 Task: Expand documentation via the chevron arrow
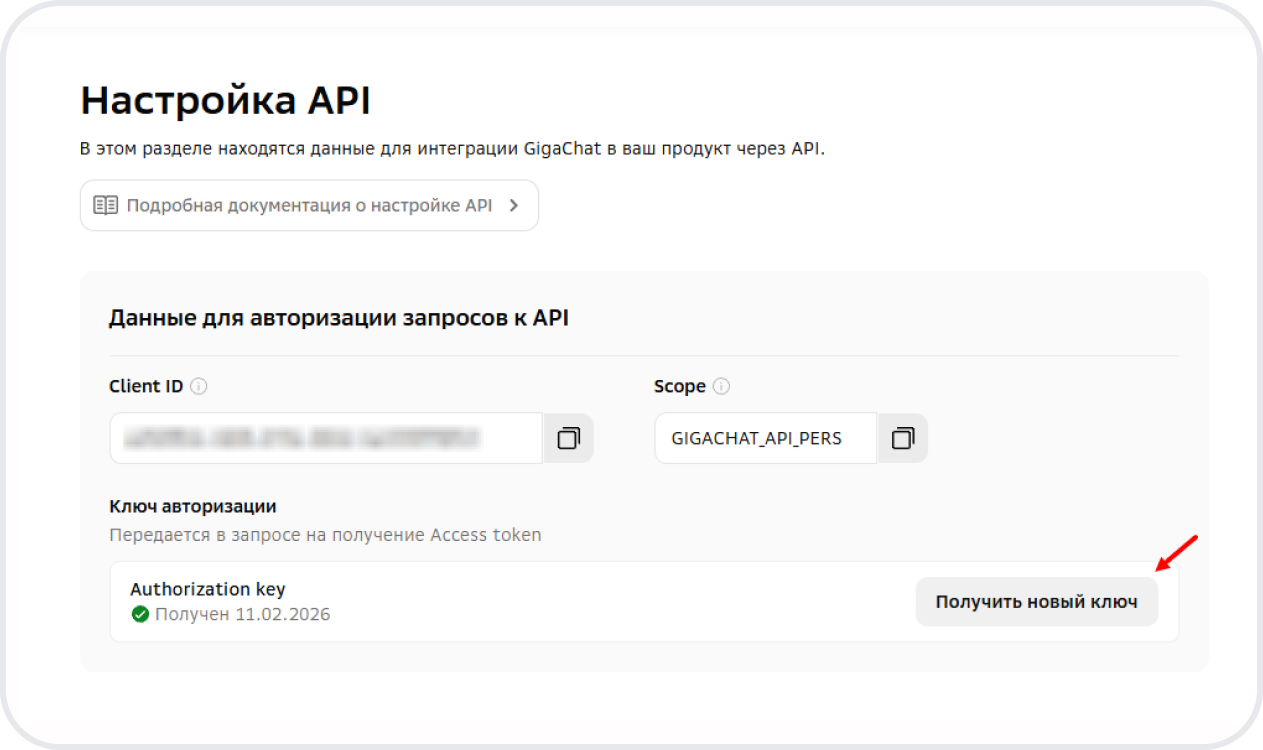pos(514,205)
